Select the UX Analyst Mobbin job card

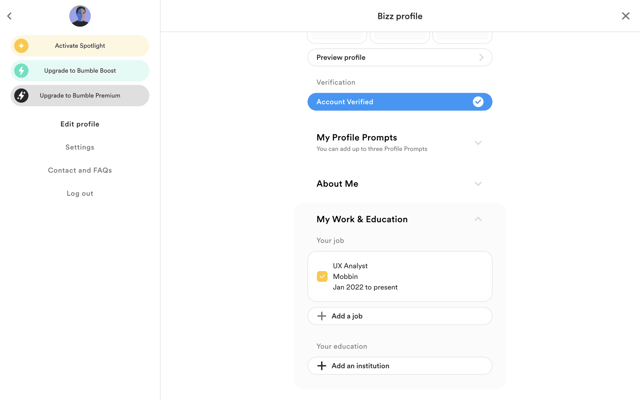coord(400,276)
